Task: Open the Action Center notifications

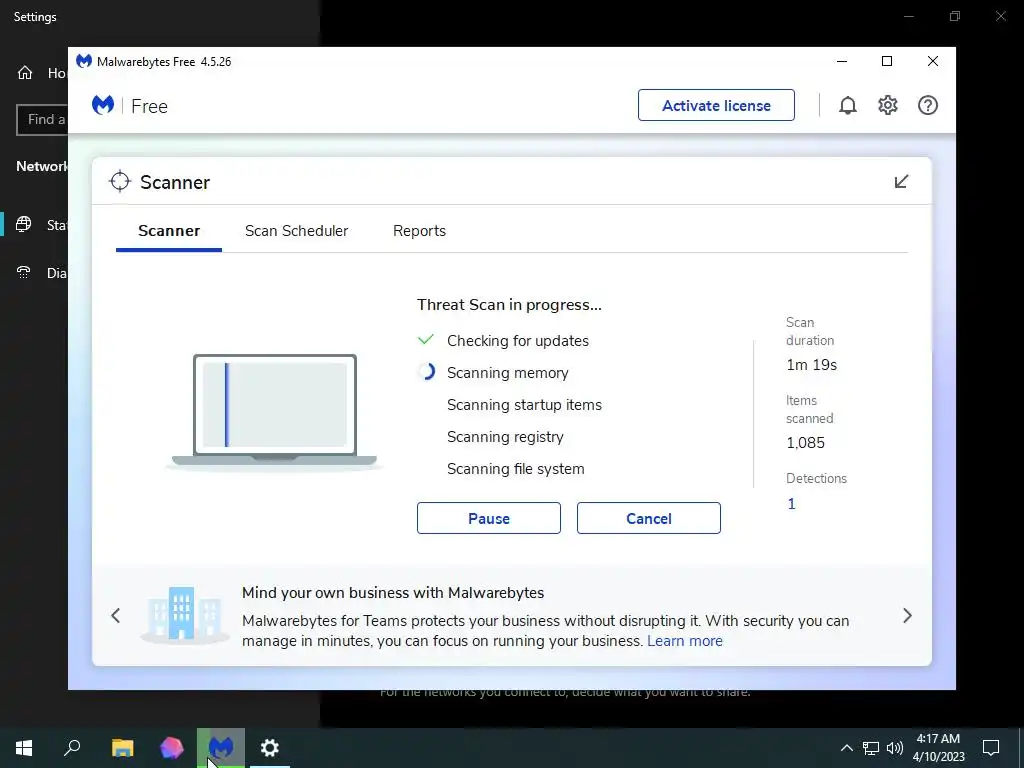Action: [x=991, y=748]
